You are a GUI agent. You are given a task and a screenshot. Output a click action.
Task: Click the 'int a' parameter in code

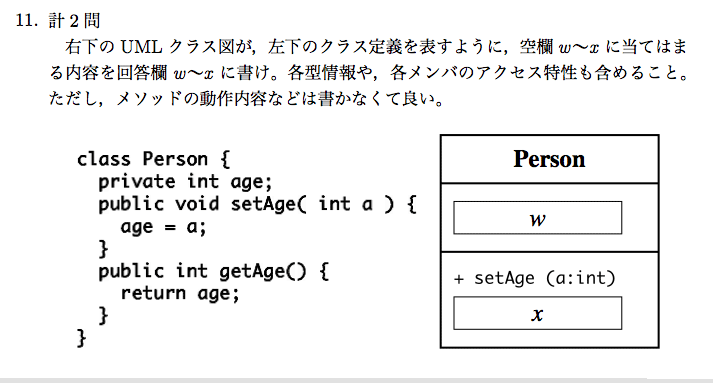coord(346,204)
